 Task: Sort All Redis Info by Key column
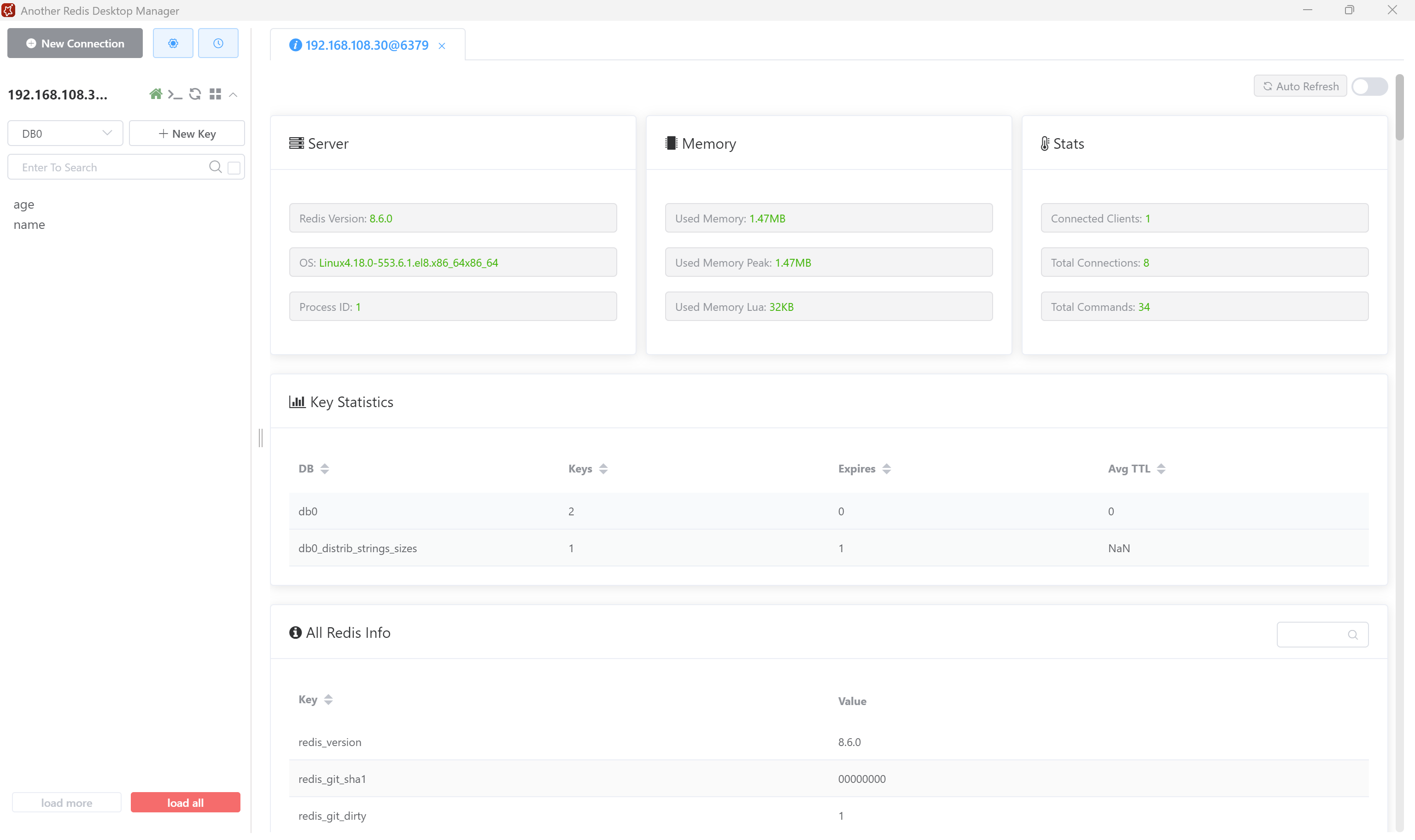[x=327, y=700]
